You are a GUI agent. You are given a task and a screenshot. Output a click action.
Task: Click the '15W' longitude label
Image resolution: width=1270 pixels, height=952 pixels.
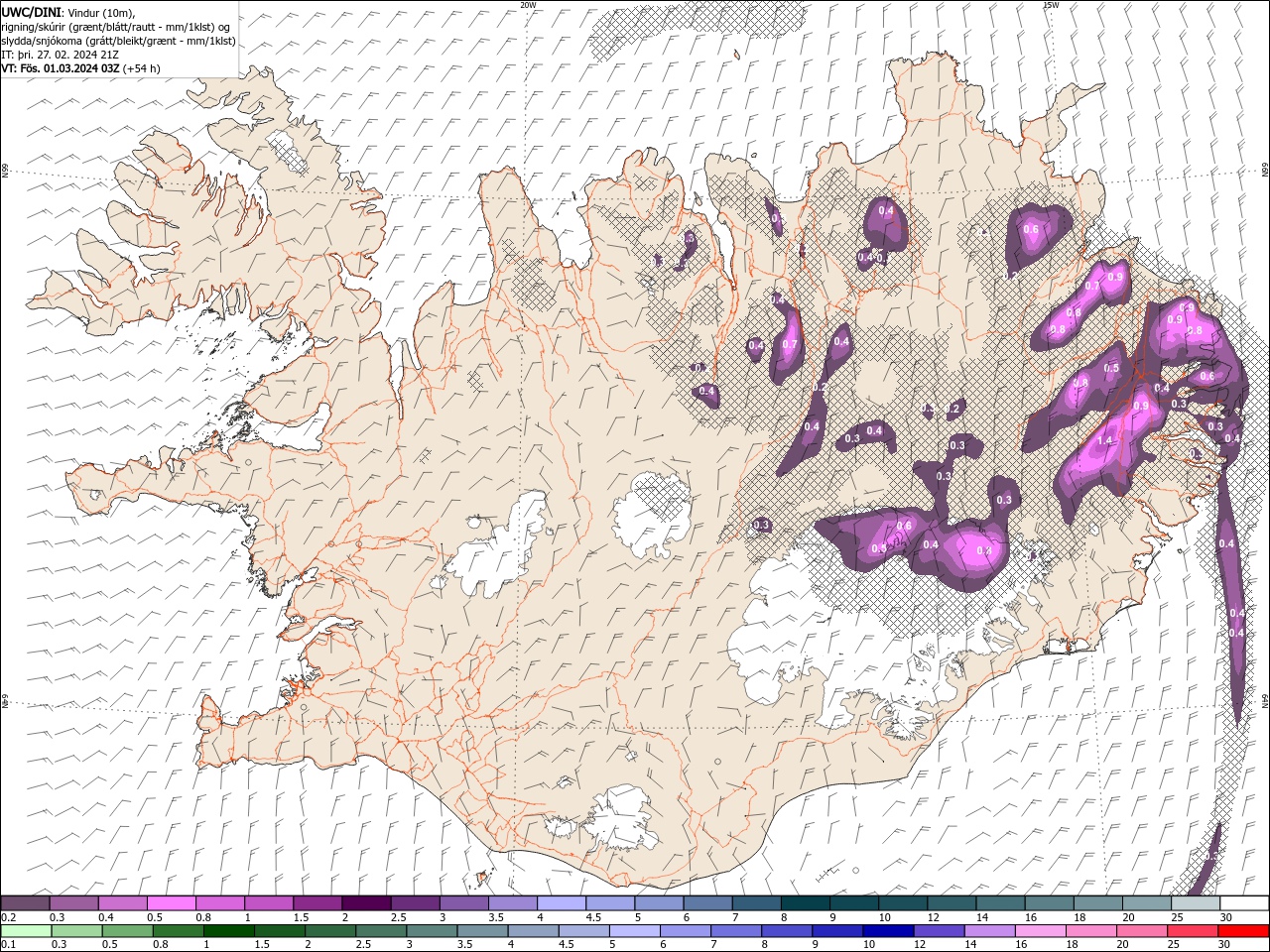(1051, 5)
